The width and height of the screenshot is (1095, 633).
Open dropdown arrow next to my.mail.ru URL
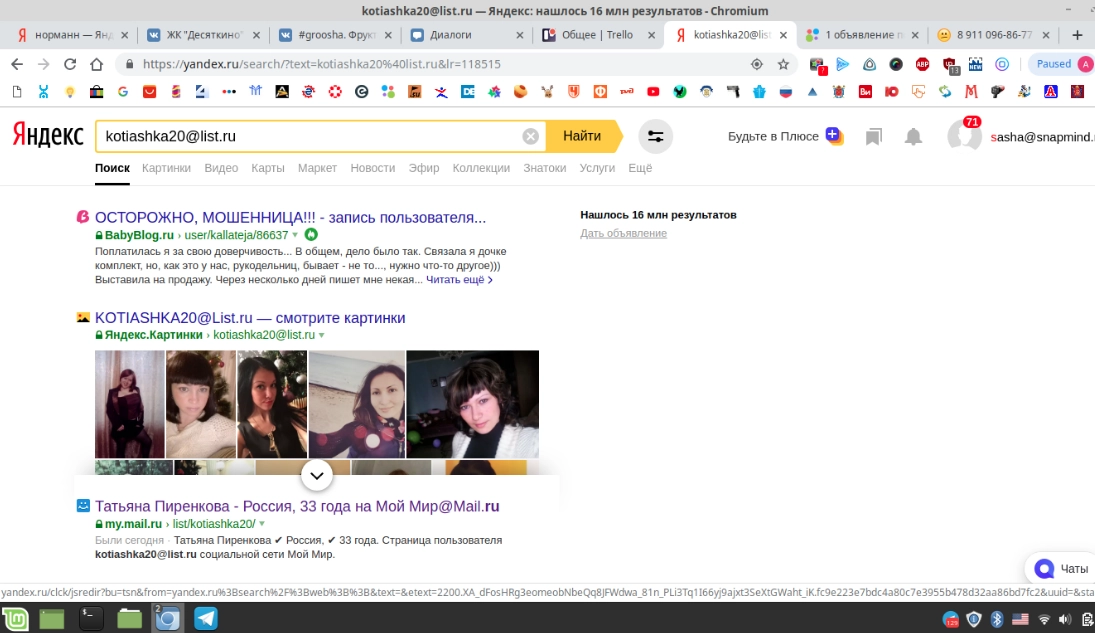(x=262, y=524)
